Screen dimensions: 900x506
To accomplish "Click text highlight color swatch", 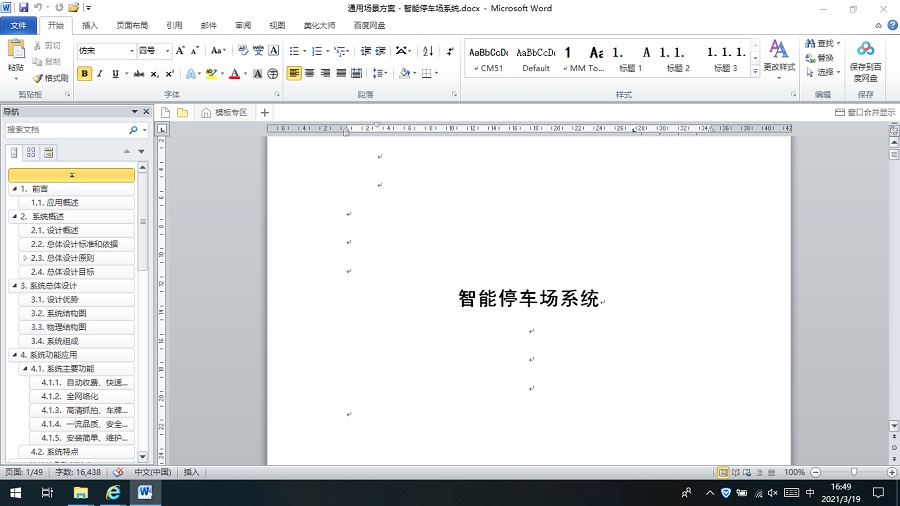I will (x=211, y=73).
